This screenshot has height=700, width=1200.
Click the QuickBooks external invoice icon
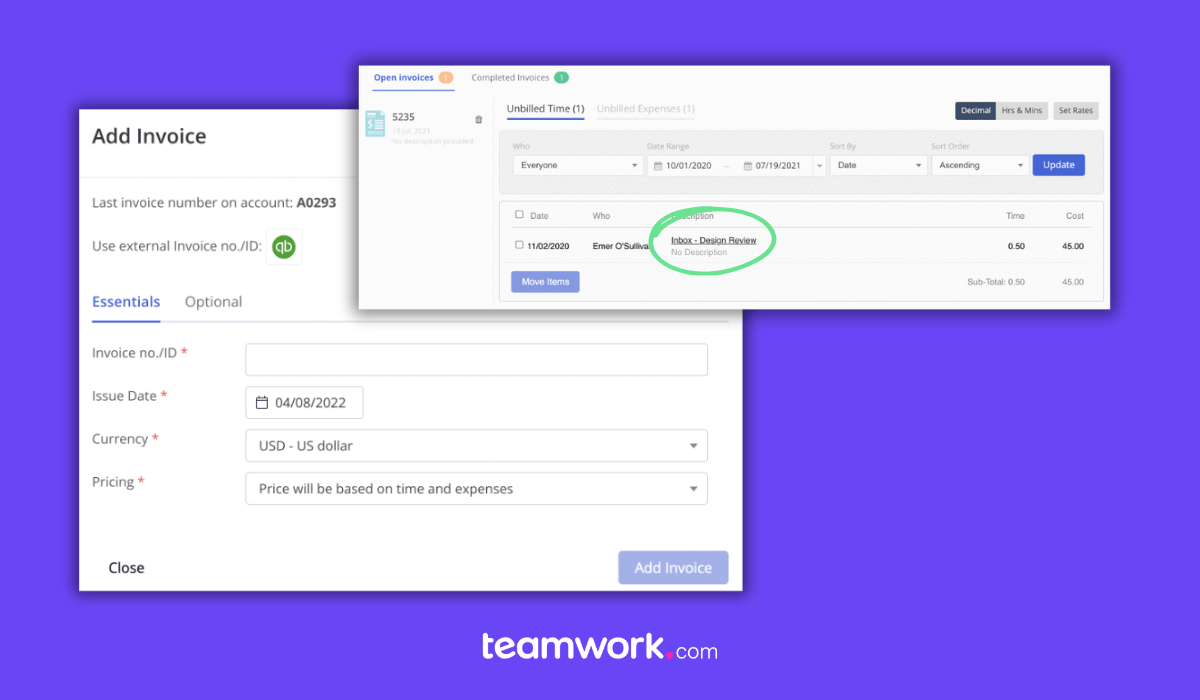(x=283, y=246)
